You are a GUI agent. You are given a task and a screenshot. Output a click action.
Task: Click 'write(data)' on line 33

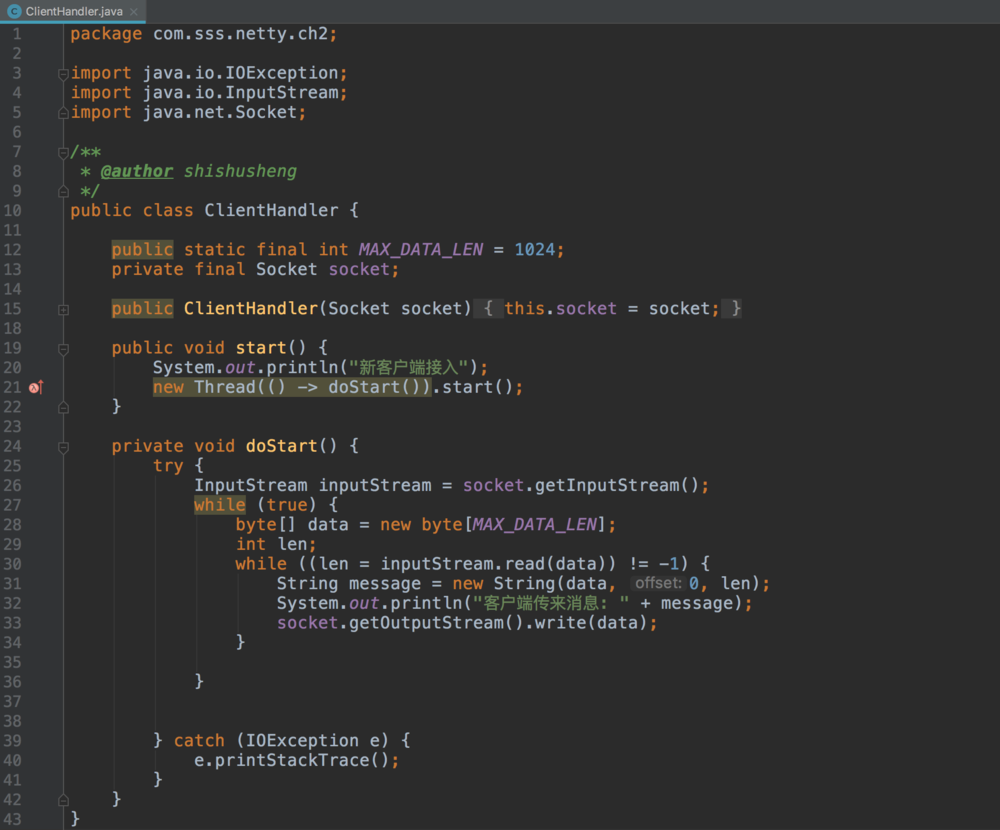tap(591, 623)
